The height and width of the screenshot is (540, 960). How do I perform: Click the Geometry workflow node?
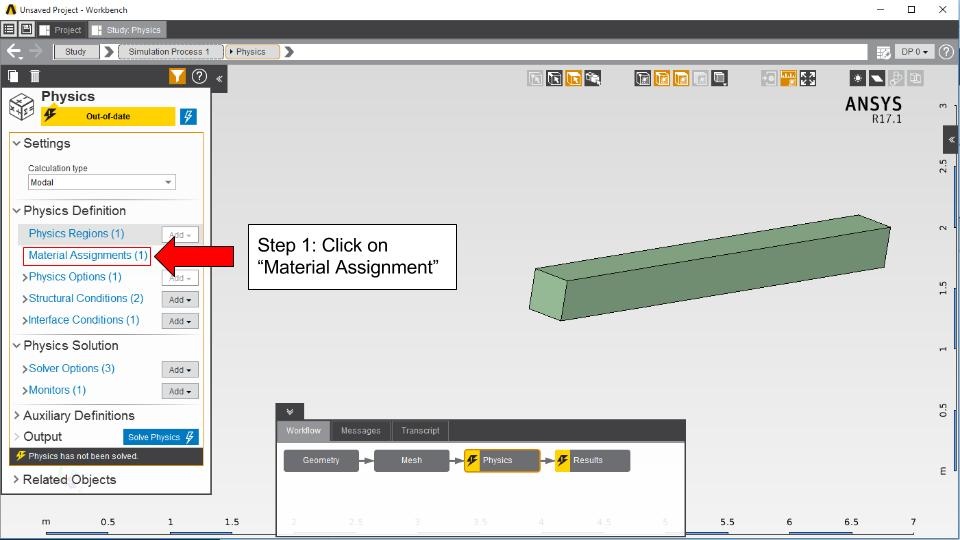pyautogui.click(x=321, y=460)
